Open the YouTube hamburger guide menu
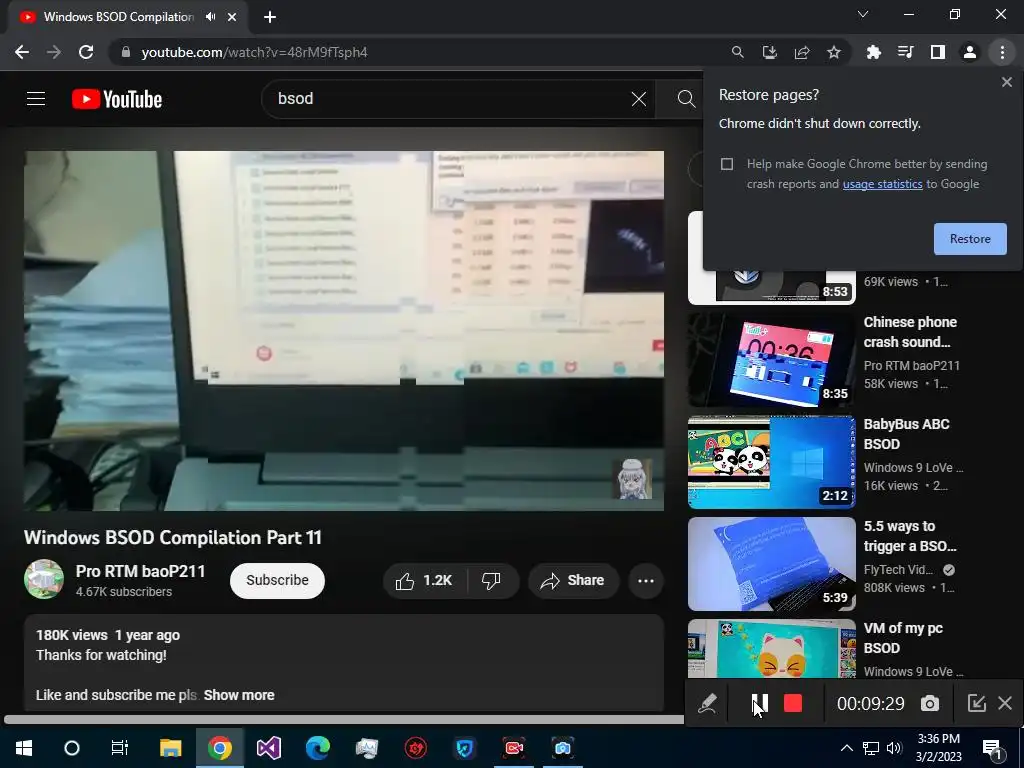Image resolution: width=1024 pixels, height=768 pixels. (x=36, y=99)
